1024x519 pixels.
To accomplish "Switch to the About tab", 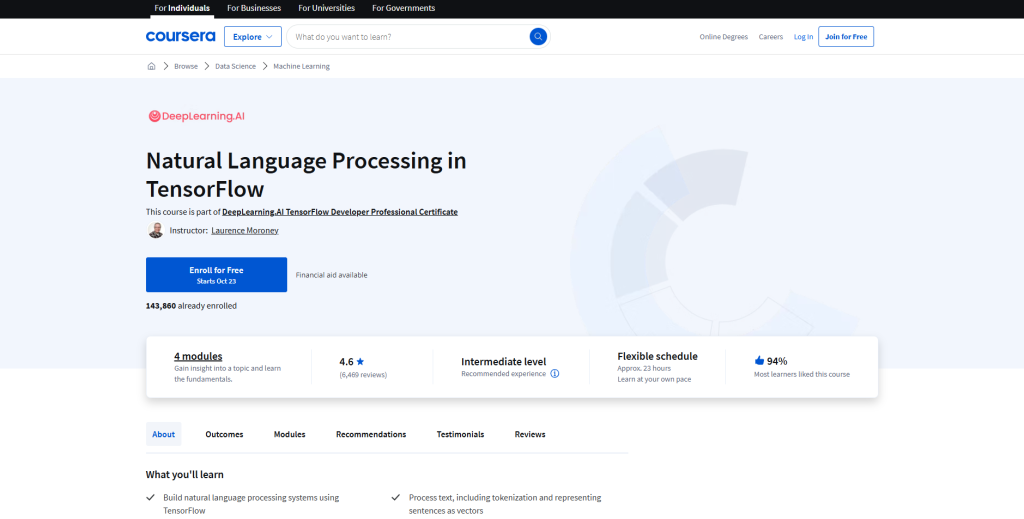I will (x=163, y=434).
